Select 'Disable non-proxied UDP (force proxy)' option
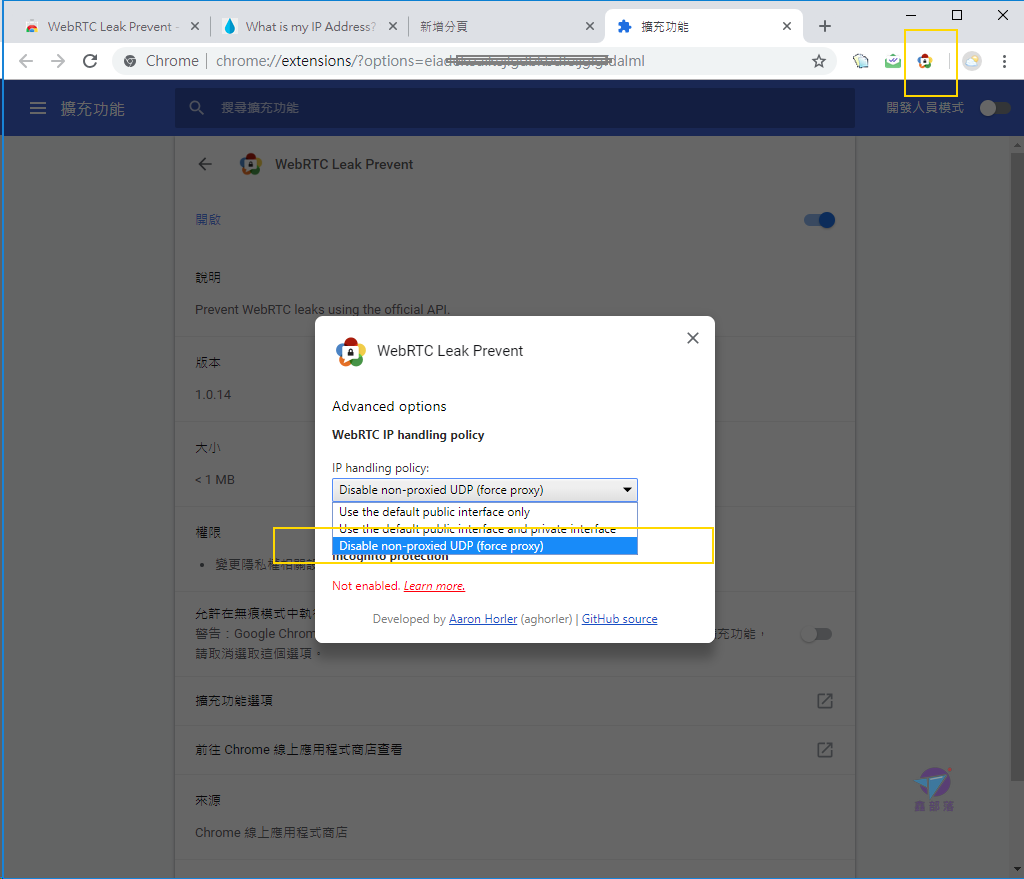Viewport: 1024px width, 879px height. point(485,546)
